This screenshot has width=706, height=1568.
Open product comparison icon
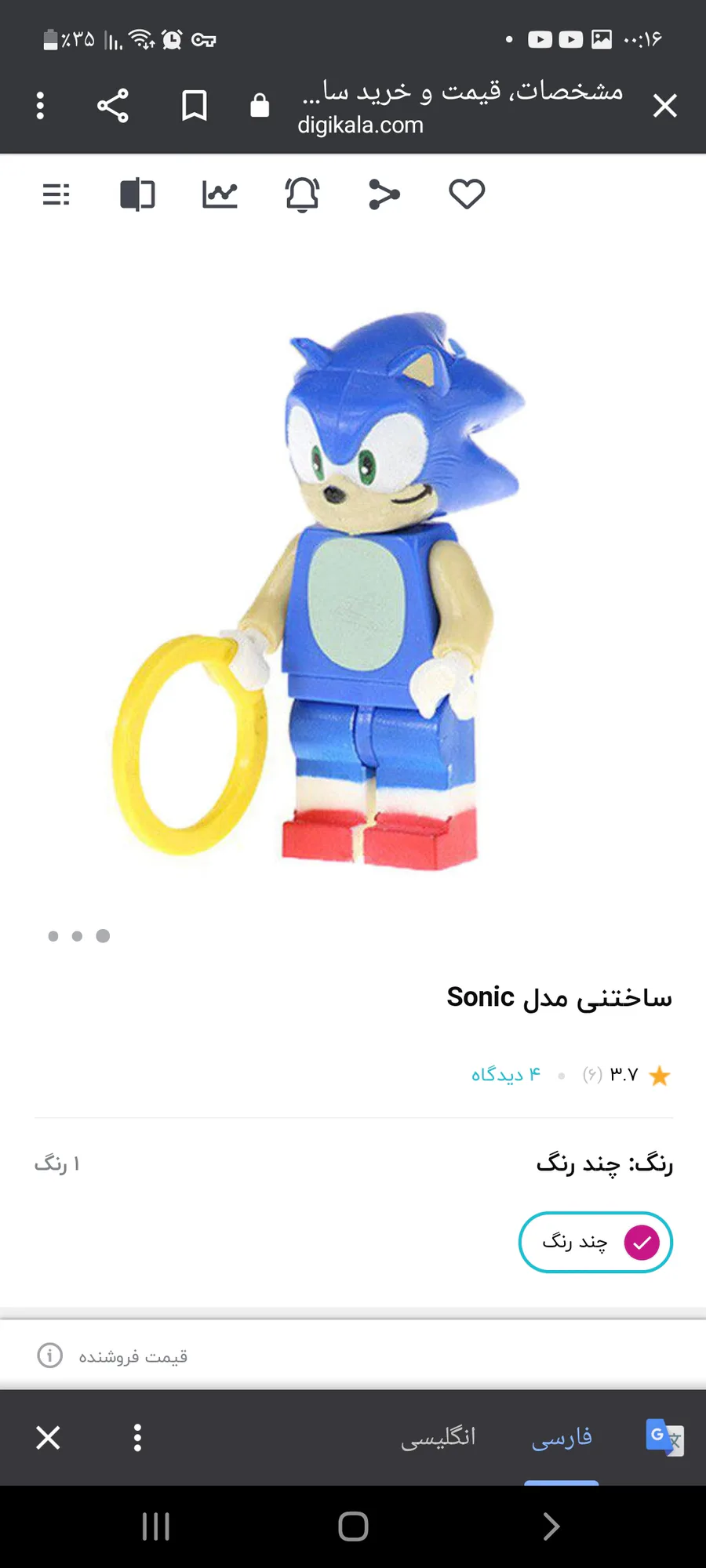click(x=137, y=194)
